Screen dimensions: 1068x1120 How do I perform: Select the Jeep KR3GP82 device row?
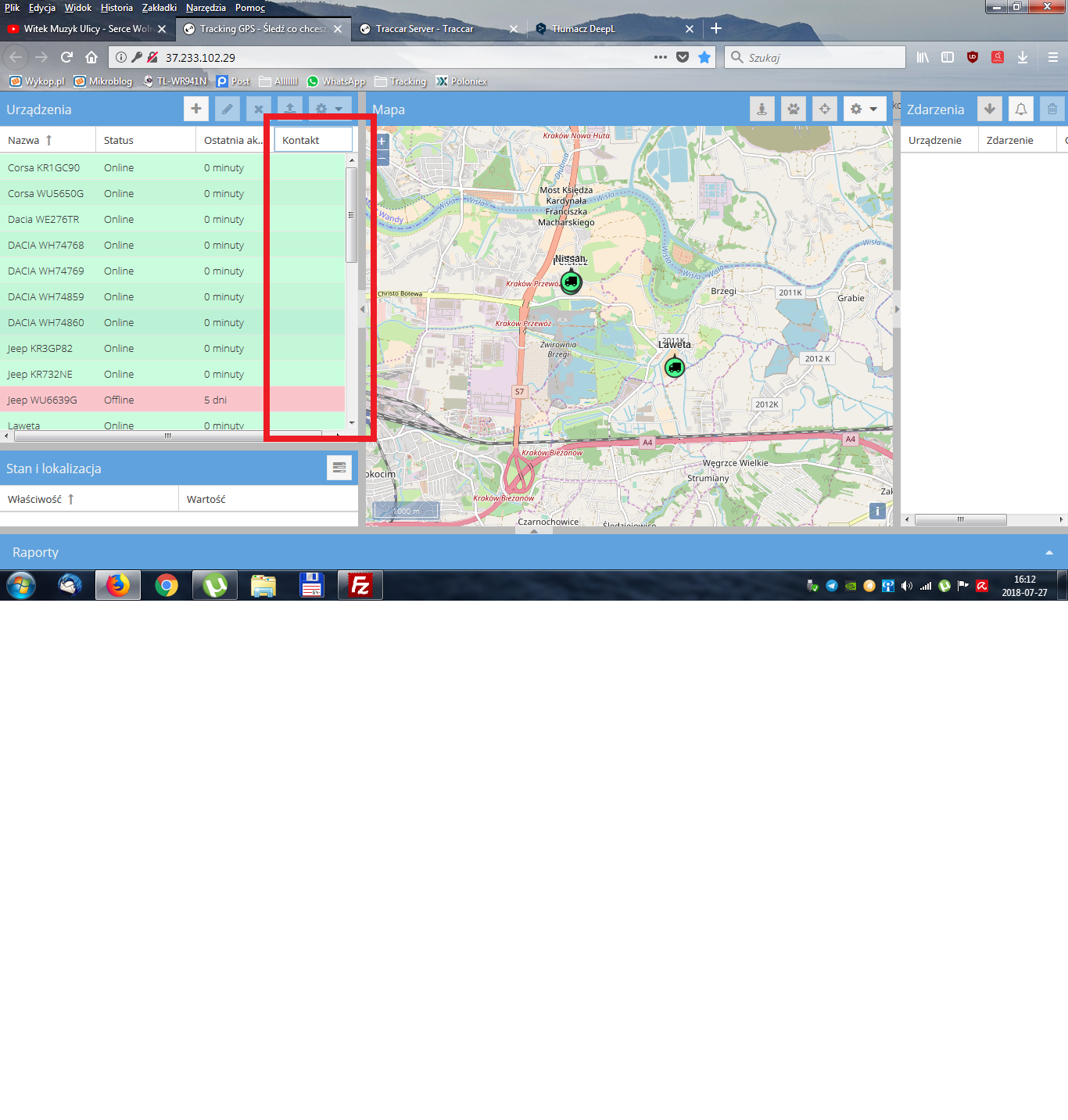click(172, 348)
